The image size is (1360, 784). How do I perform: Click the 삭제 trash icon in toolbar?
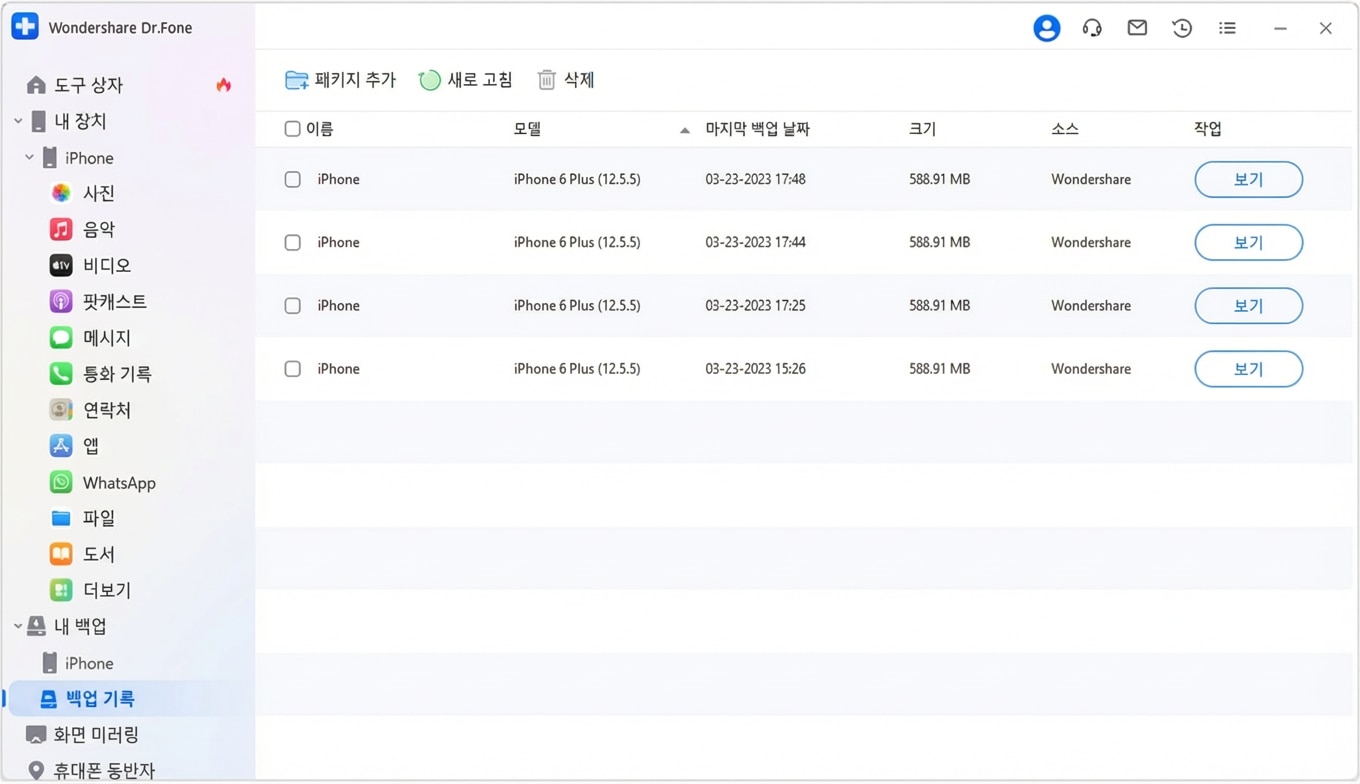click(x=546, y=80)
